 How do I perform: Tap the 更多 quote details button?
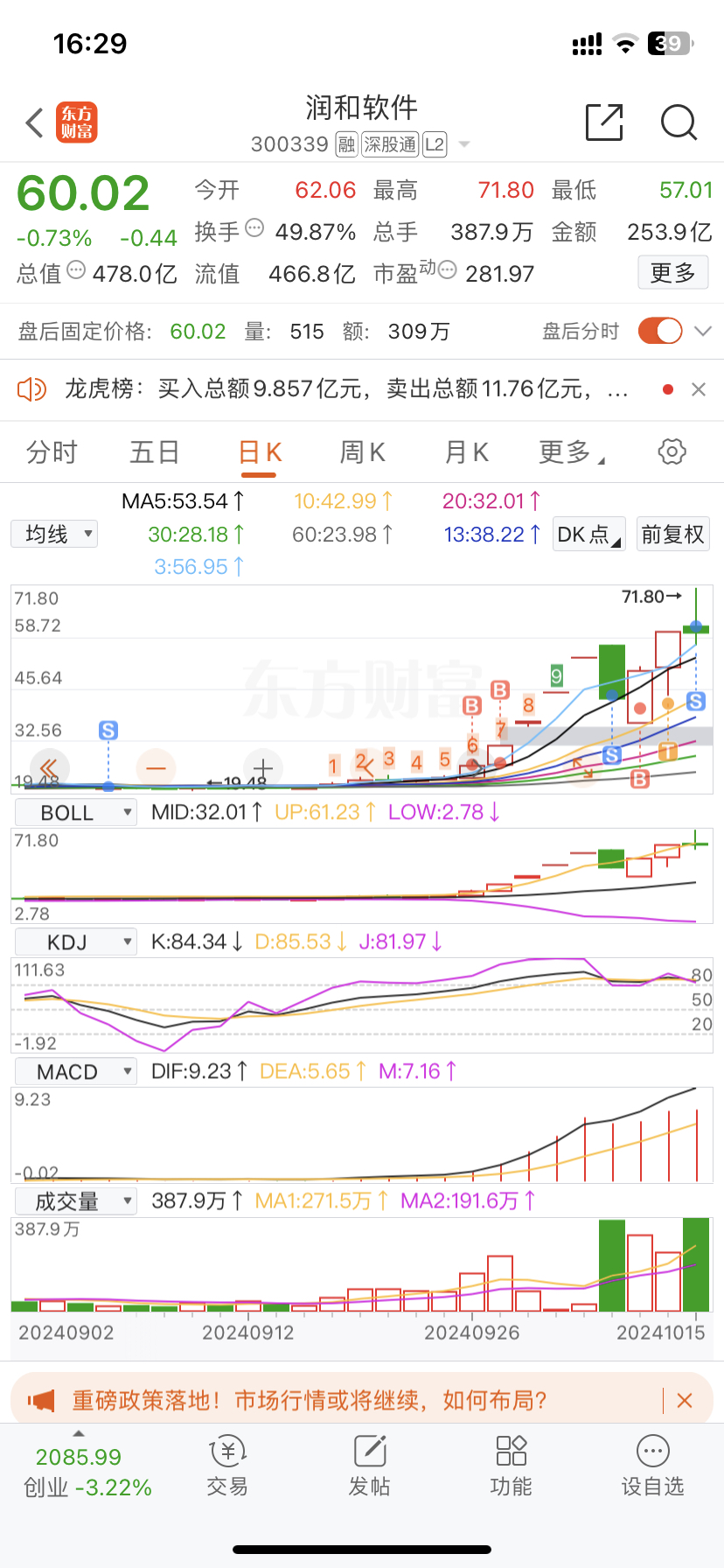pyautogui.click(x=672, y=273)
